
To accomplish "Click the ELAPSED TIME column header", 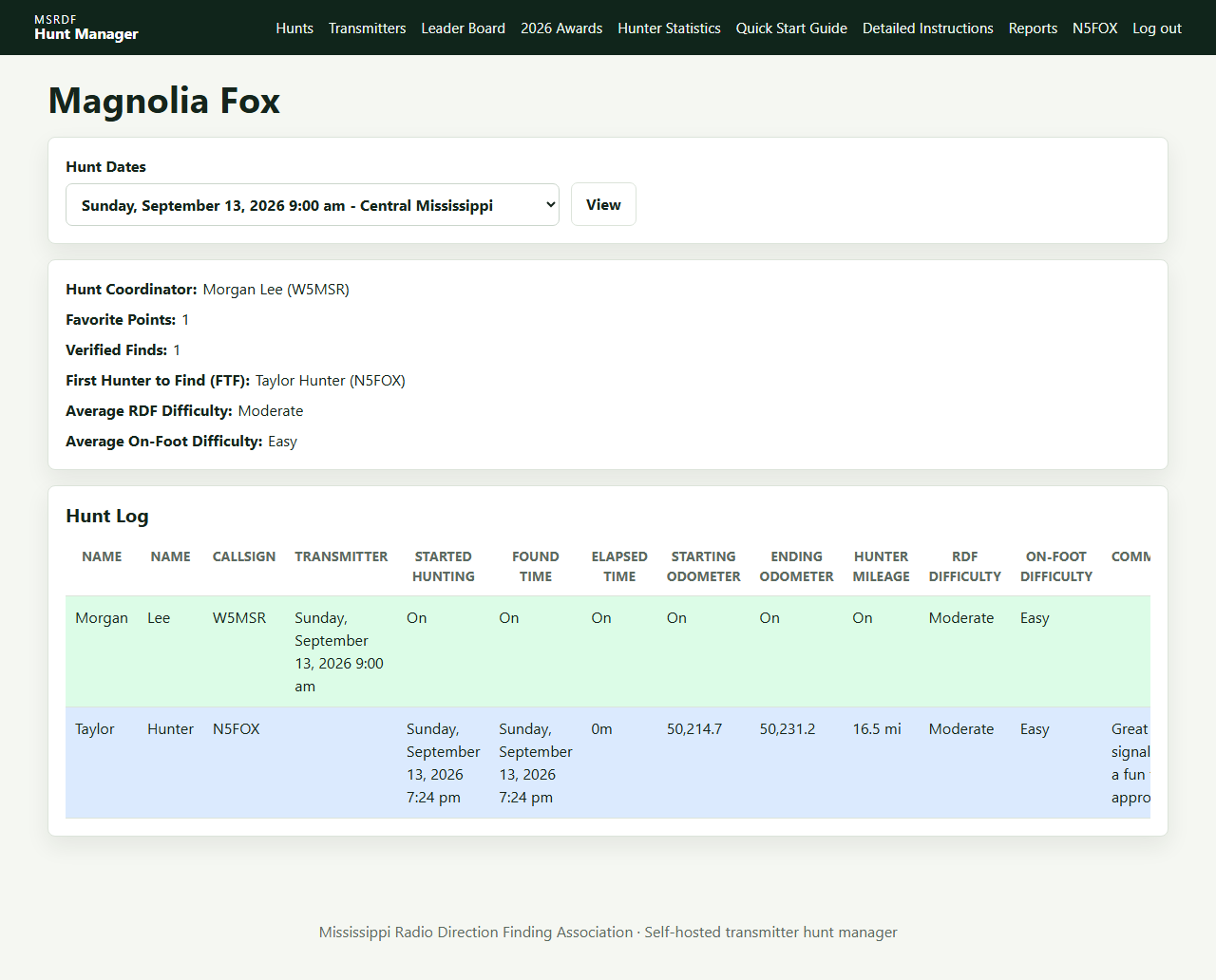I will [x=619, y=567].
